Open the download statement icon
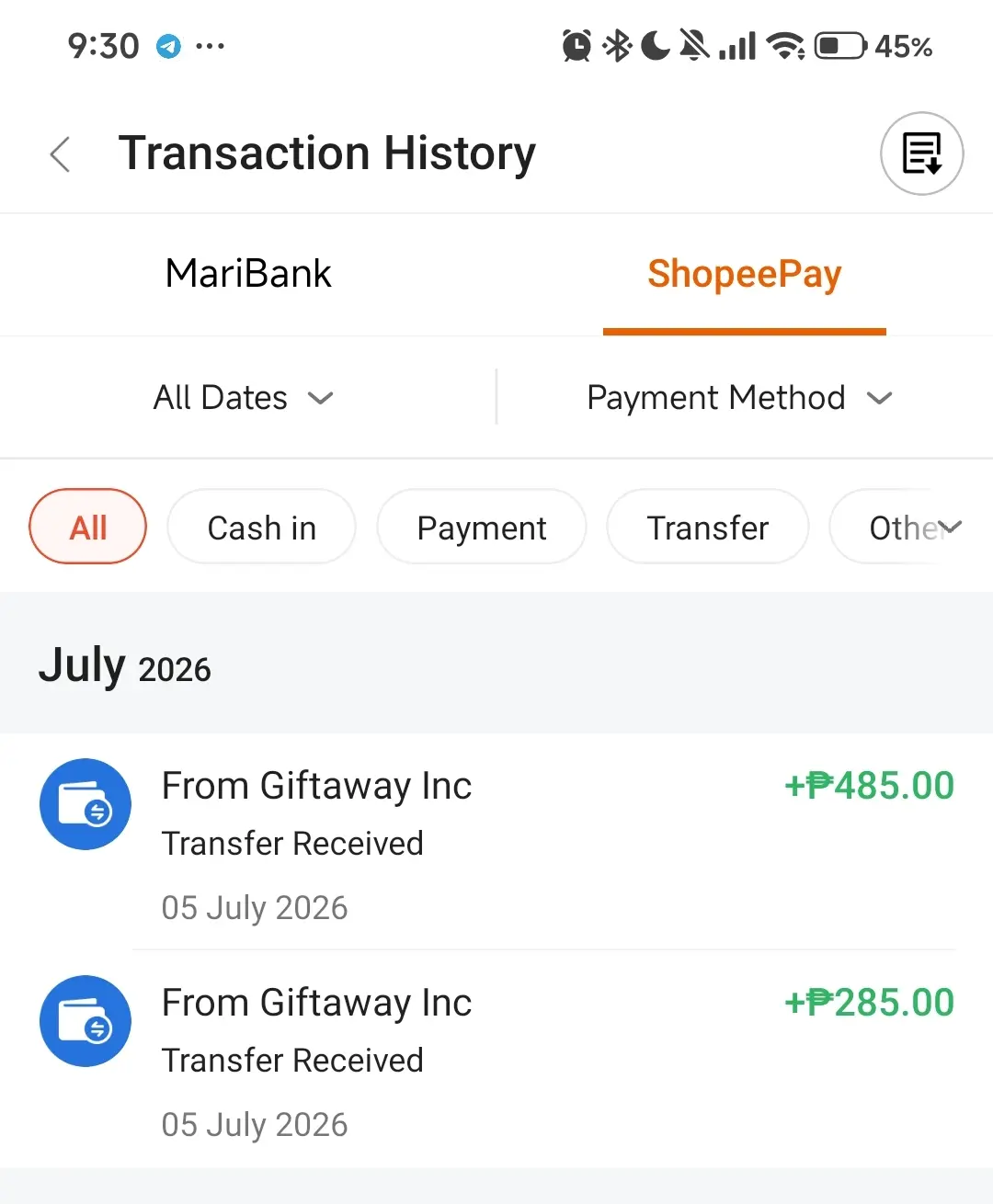Image resolution: width=993 pixels, height=1204 pixels. (922, 153)
